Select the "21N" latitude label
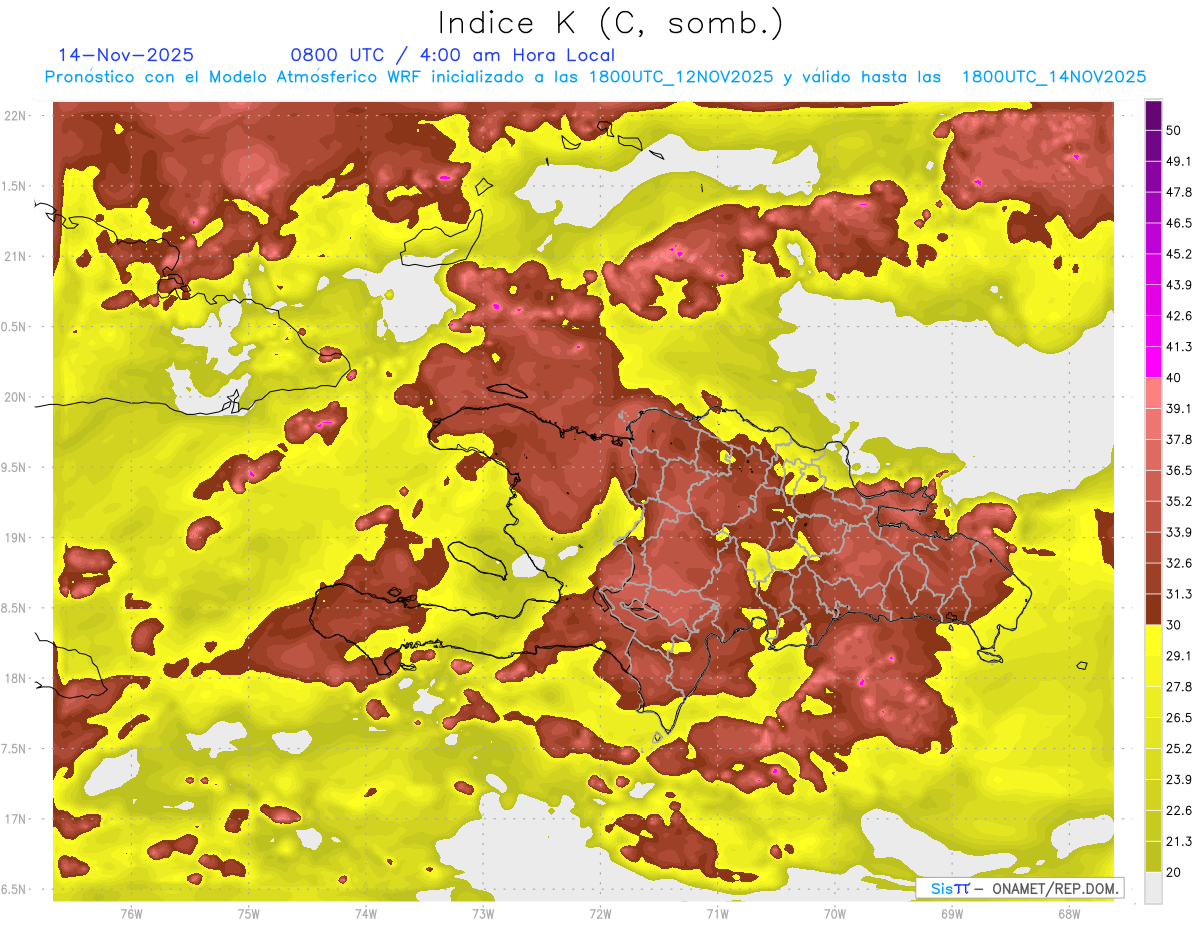This screenshot has height=927, width=1200. pyautogui.click(x=17, y=256)
